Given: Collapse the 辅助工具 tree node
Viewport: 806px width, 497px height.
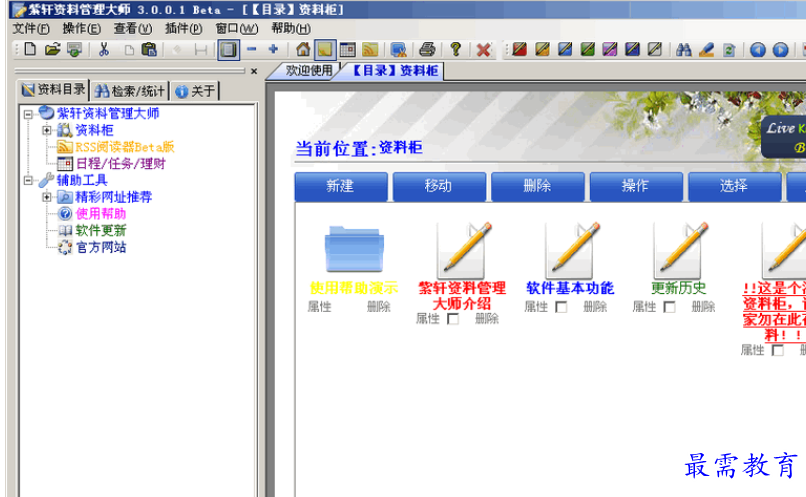Looking at the screenshot, I should click(x=28, y=180).
